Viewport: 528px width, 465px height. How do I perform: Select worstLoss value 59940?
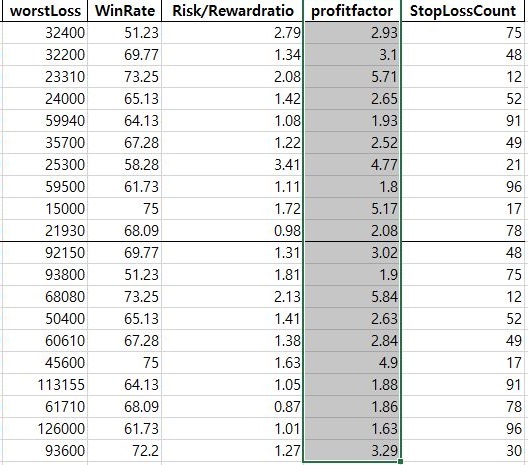point(45,121)
